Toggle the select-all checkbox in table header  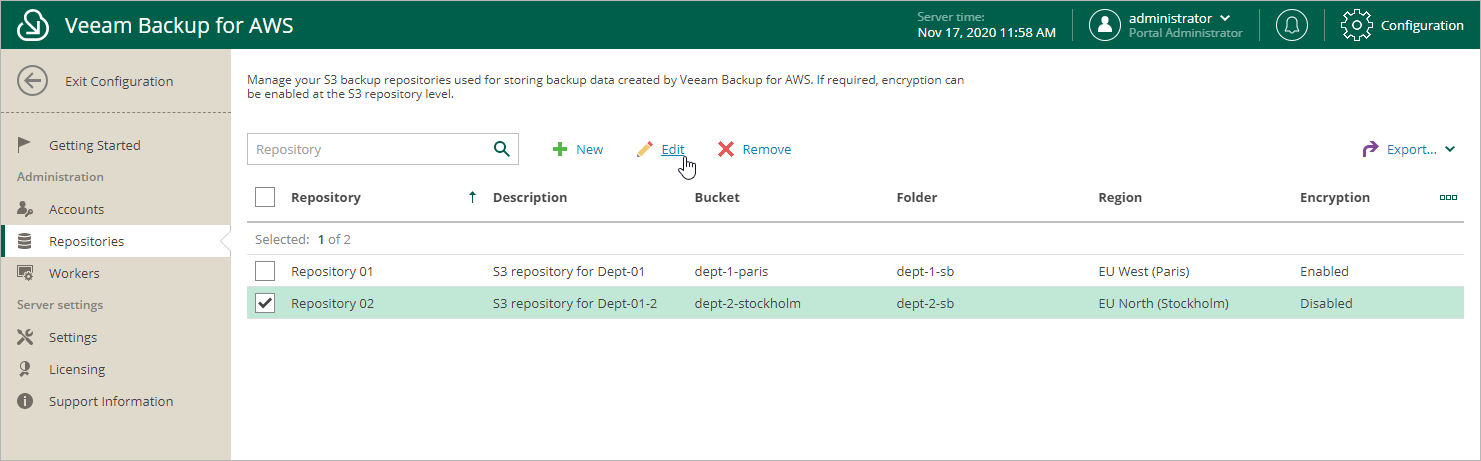click(x=265, y=197)
